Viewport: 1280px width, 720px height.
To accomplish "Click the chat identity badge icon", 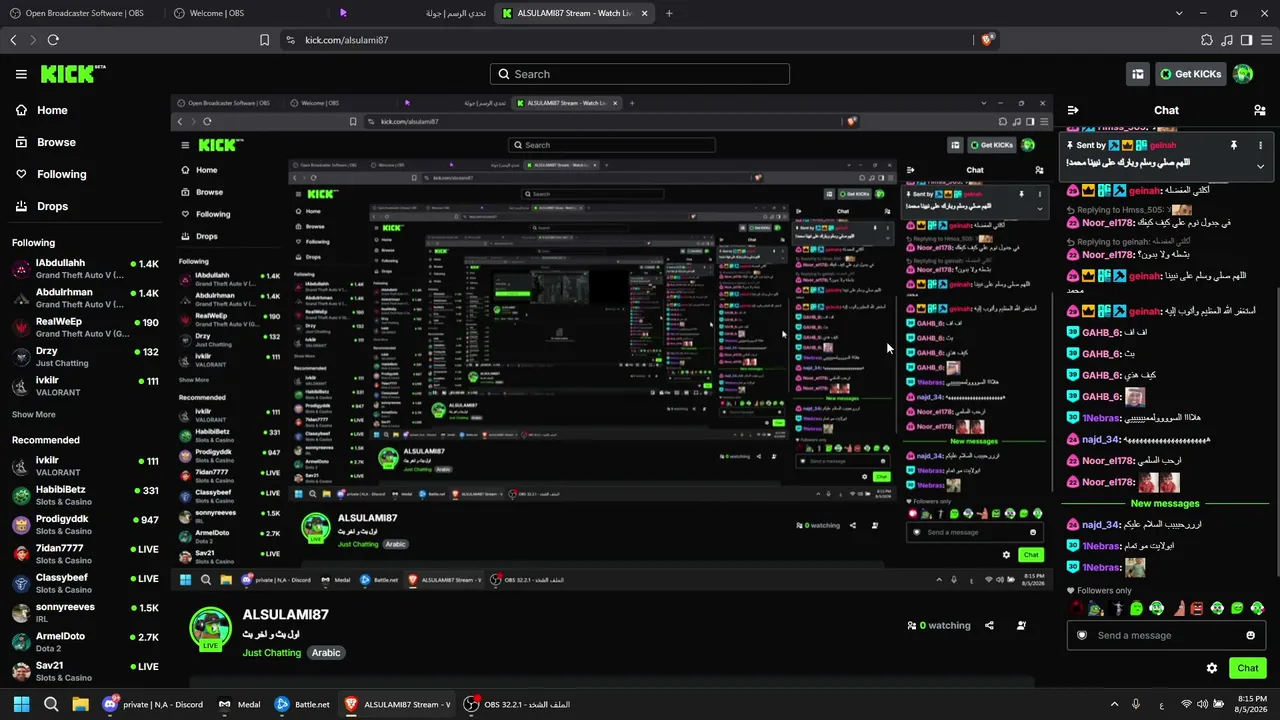I will click(x=1081, y=635).
